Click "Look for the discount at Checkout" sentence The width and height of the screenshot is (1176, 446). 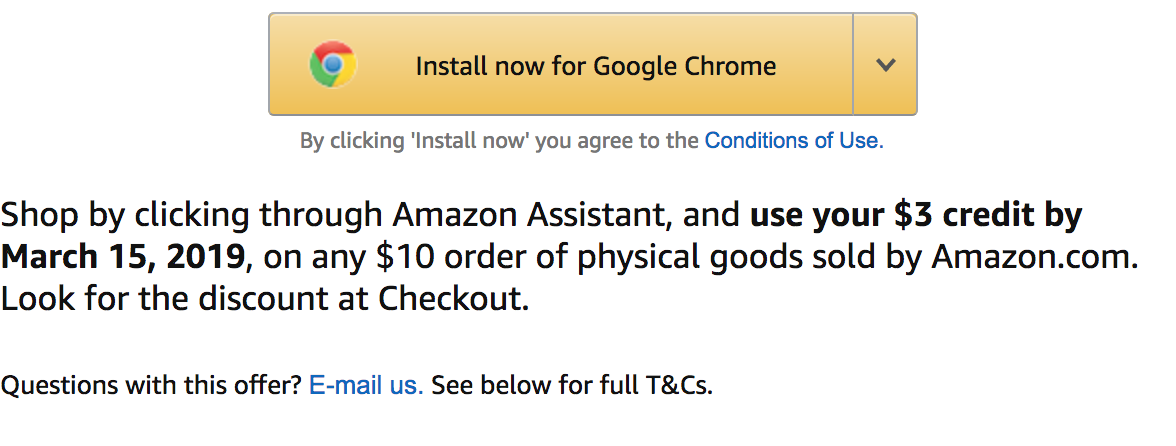264,298
